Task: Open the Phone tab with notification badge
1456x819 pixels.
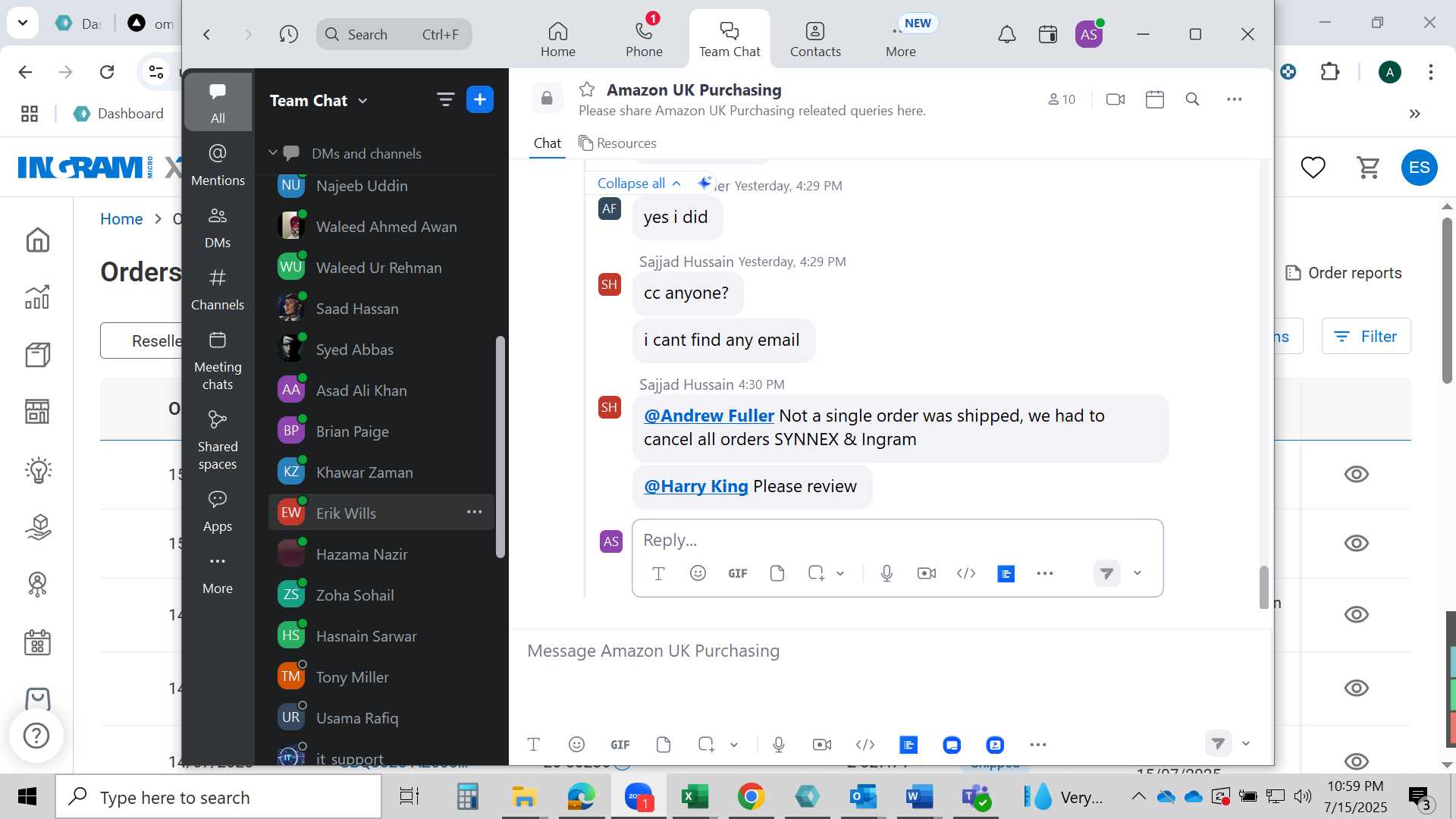Action: pos(644,39)
